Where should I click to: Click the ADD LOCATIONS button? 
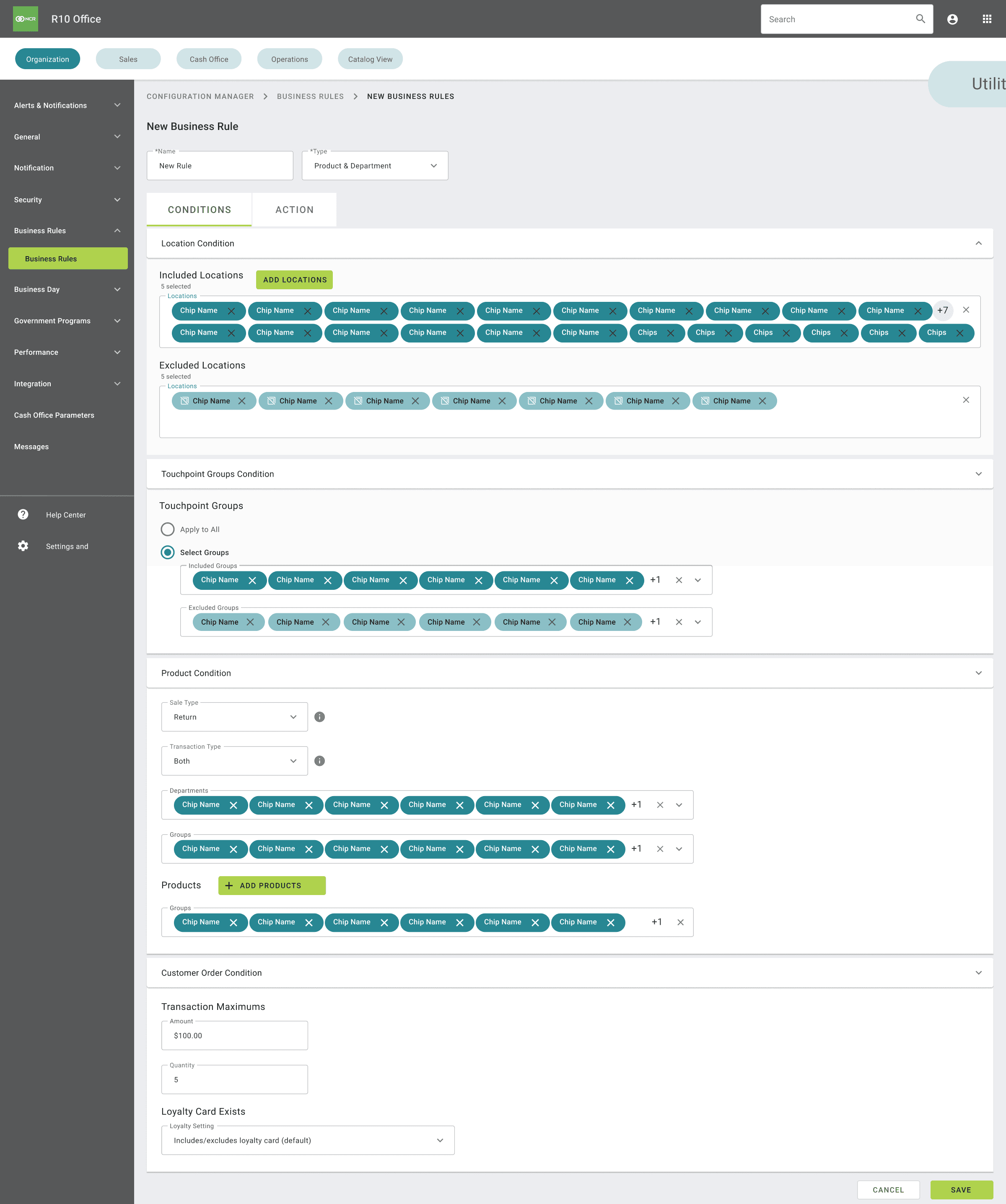pyautogui.click(x=295, y=280)
